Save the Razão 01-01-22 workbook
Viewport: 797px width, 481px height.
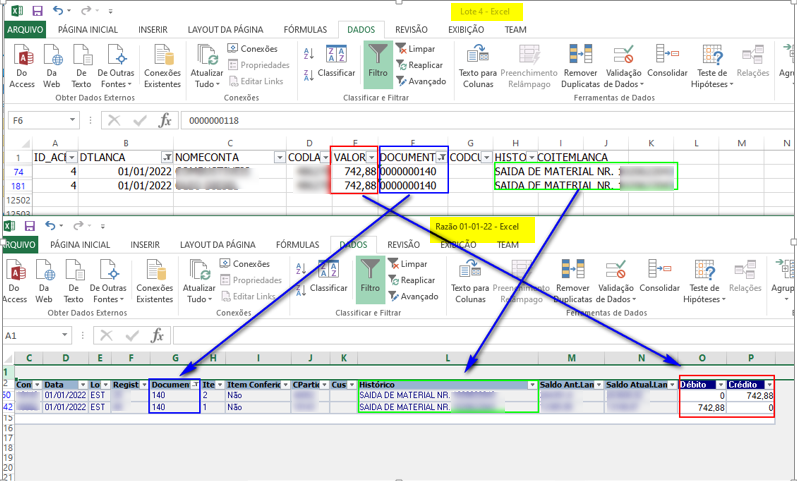point(30,226)
